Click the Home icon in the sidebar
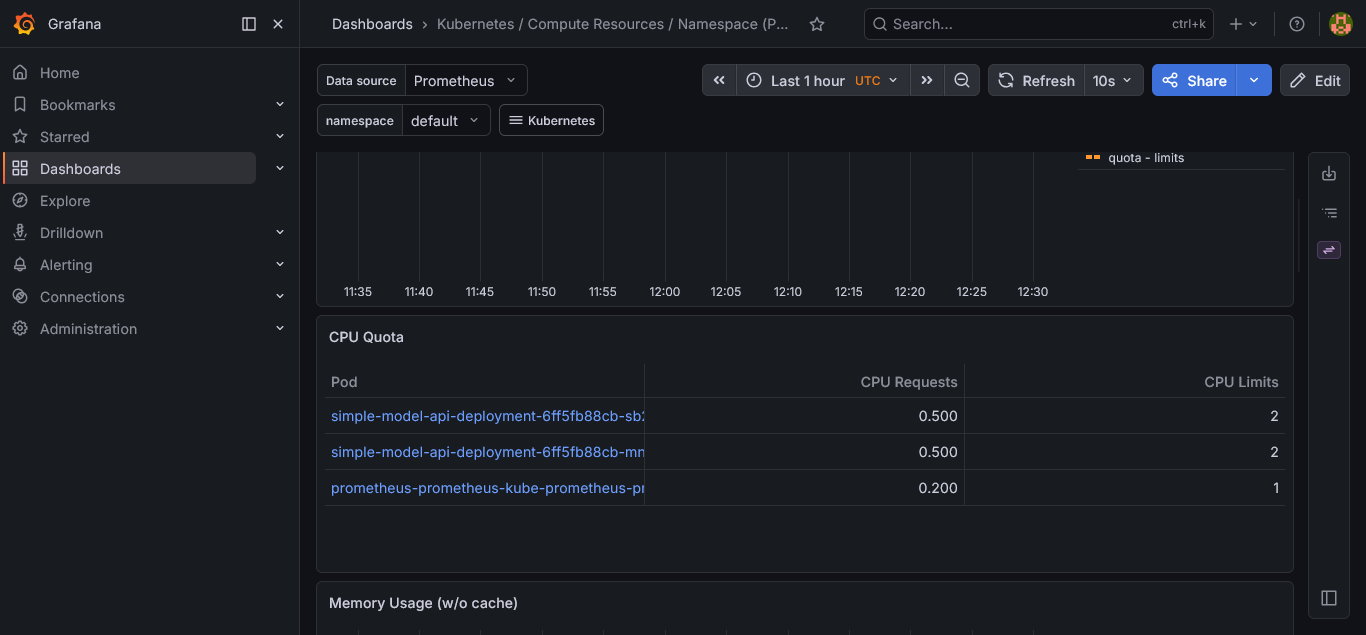 20,73
